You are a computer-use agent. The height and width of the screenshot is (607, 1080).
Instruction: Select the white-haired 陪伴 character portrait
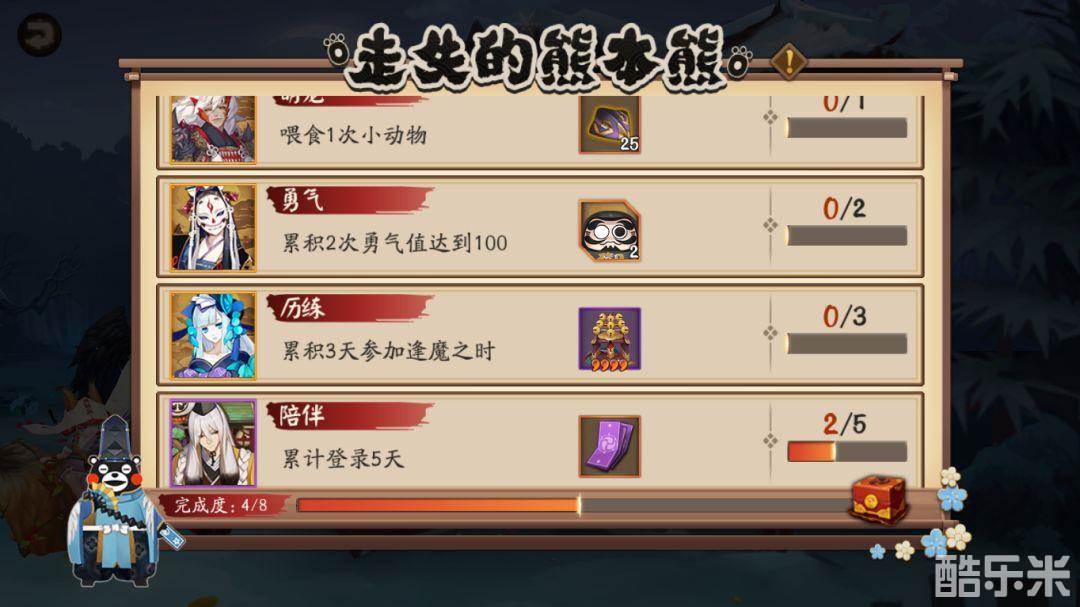(x=213, y=443)
